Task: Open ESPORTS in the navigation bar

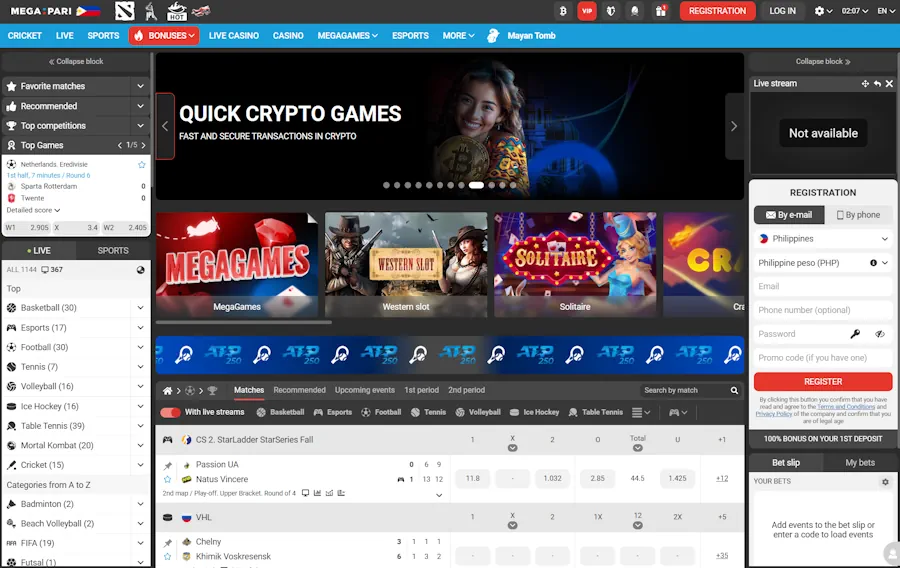Action: [x=410, y=36]
